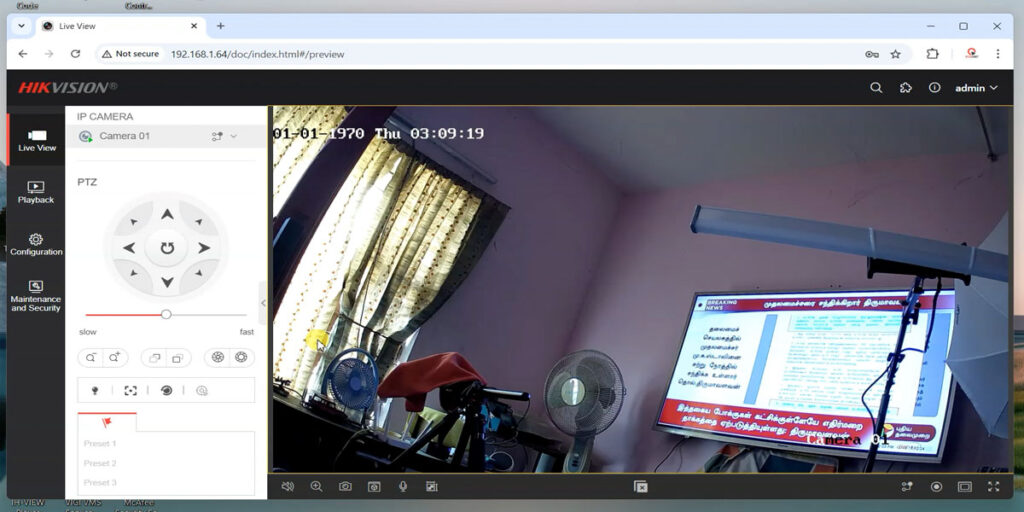Click the zoom in lens button
Screen dimensions: 1024x512
click(x=116, y=358)
